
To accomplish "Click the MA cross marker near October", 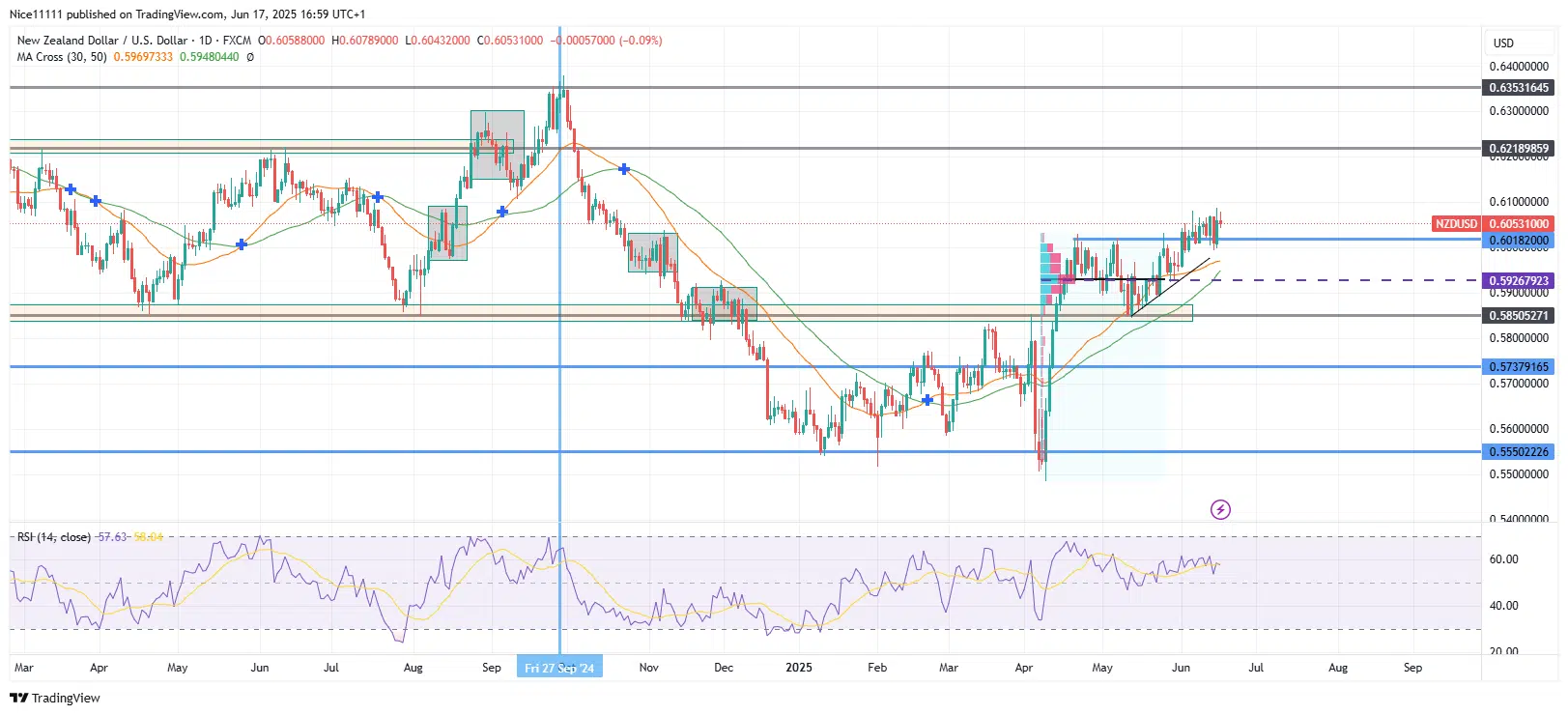I will click(x=625, y=169).
